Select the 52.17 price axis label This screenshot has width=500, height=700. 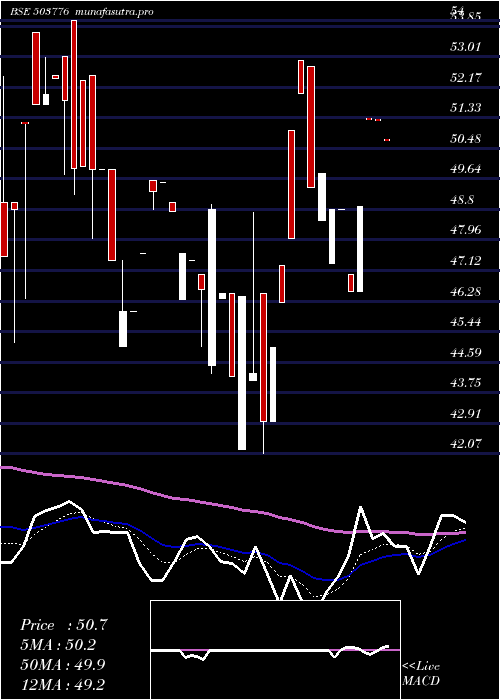coord(466,78)
